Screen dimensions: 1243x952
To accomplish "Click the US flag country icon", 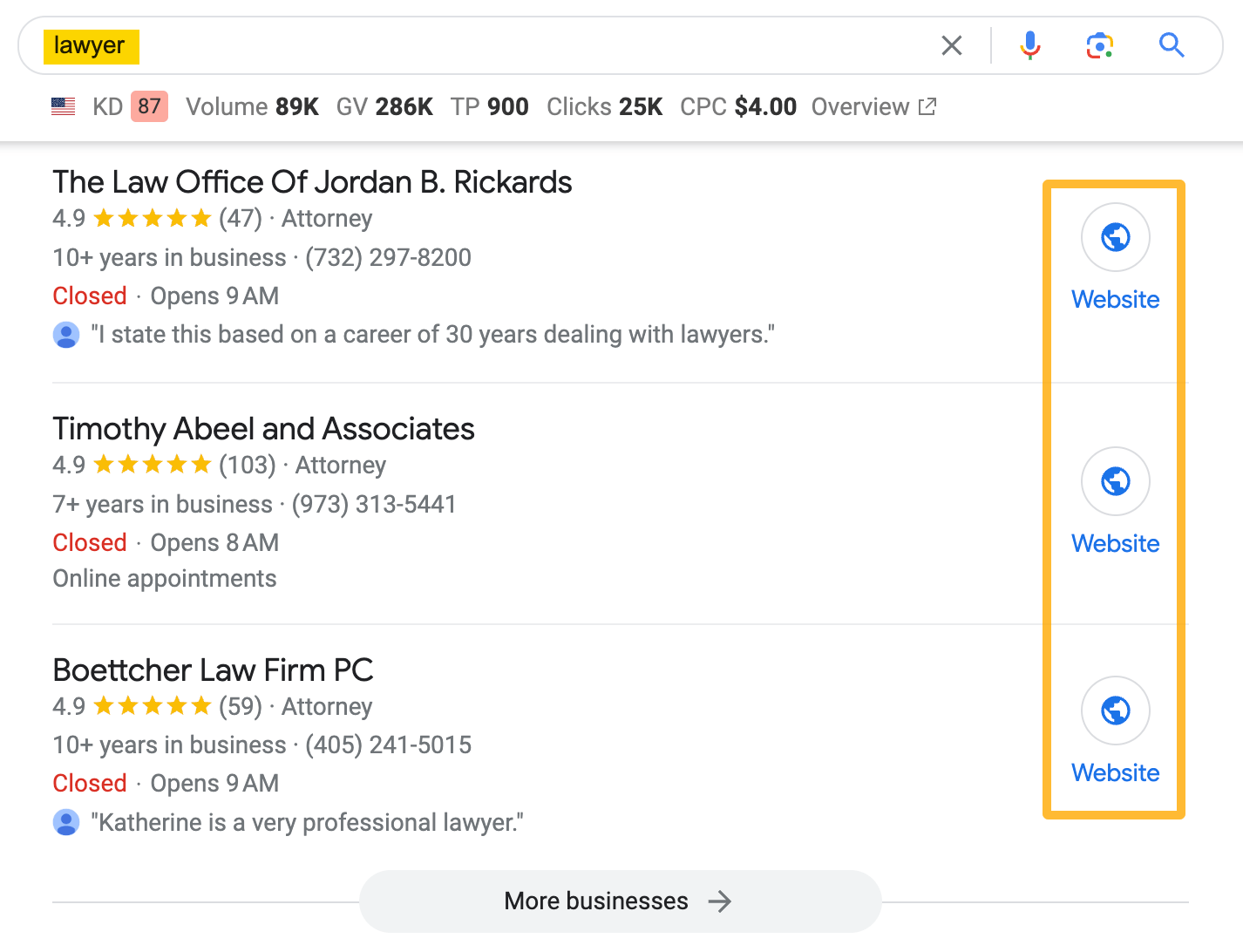I will point(64,107).
